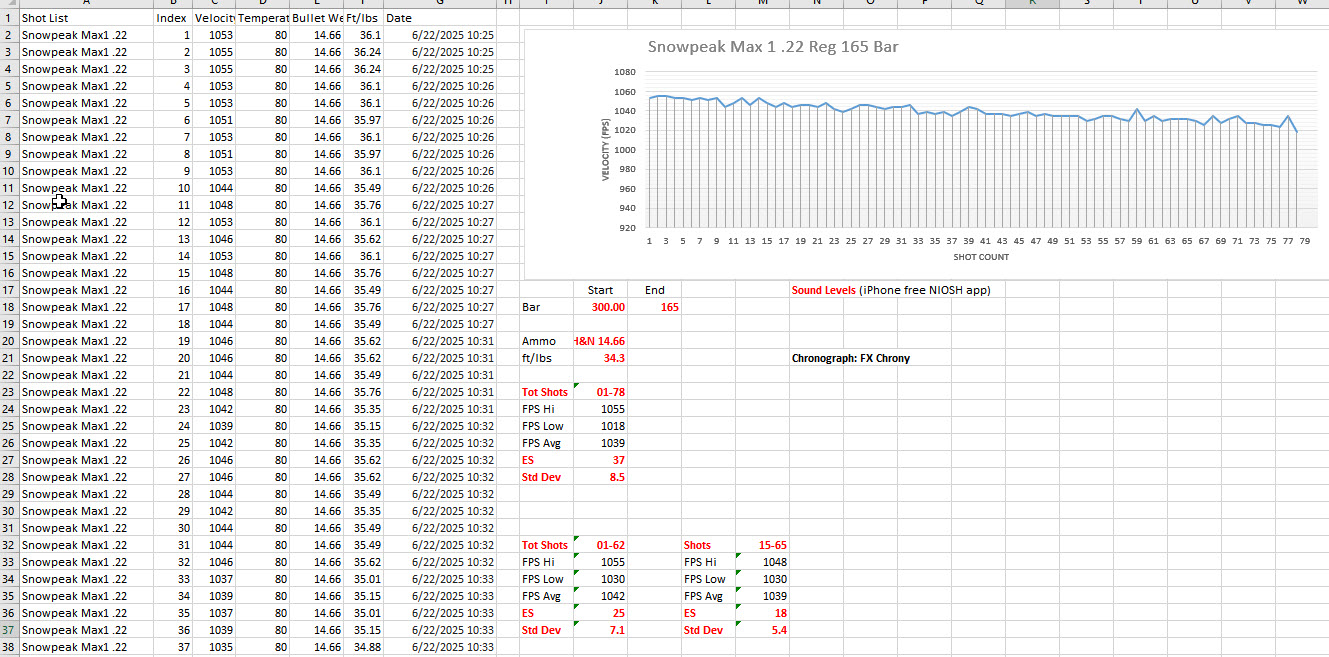Select the "End" heading above 165
Image resolution: width=1329 pixels, height=657 pixels.
click(655, 290)
